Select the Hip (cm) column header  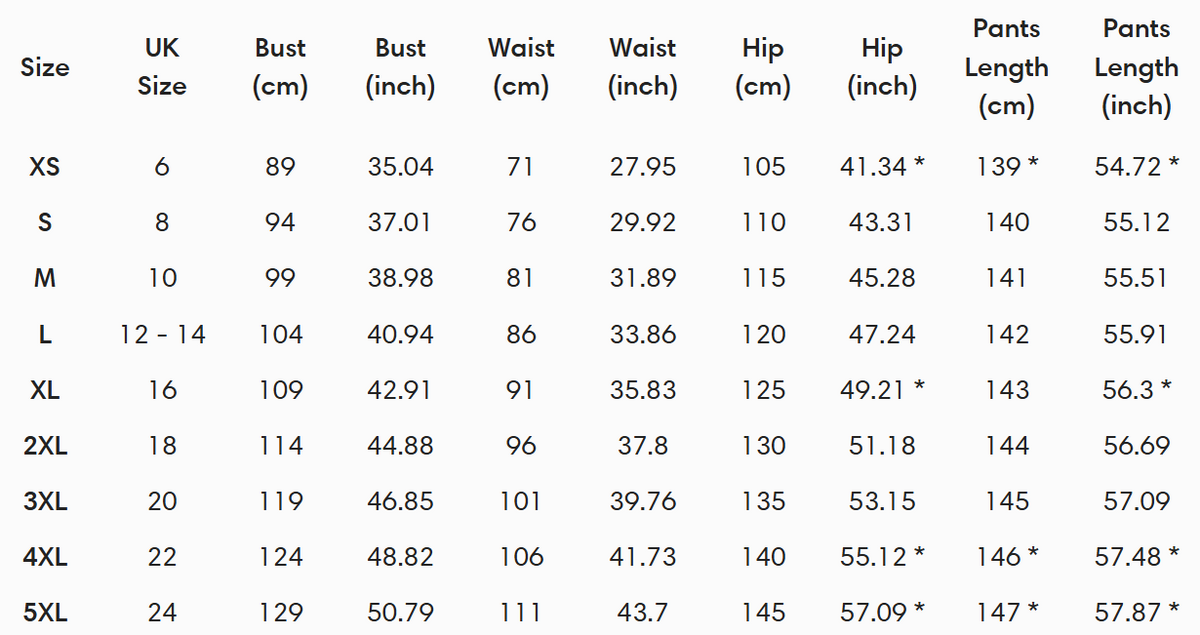click(763, 67)
